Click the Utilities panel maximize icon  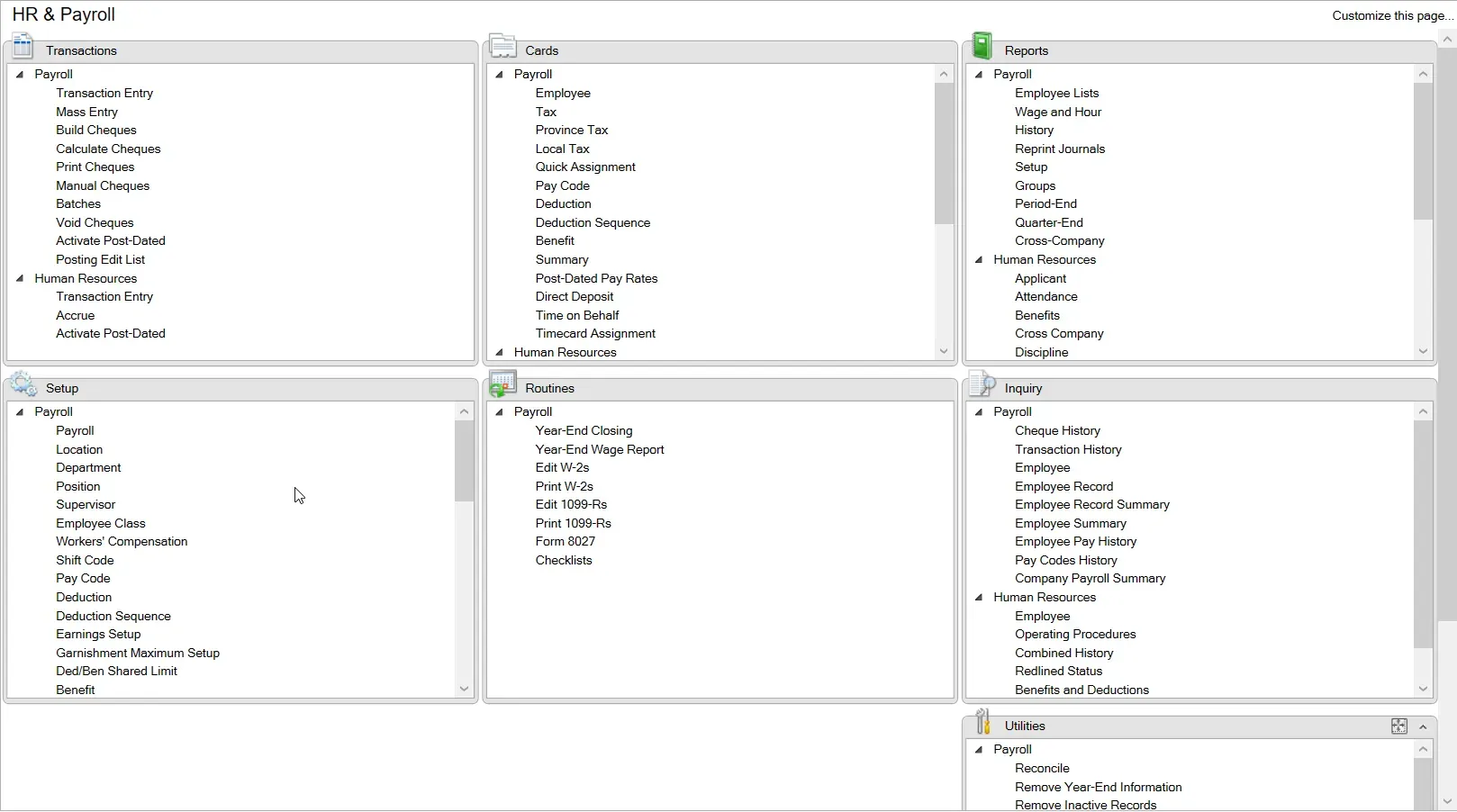pyautogui.click(x=1398, y=726)
